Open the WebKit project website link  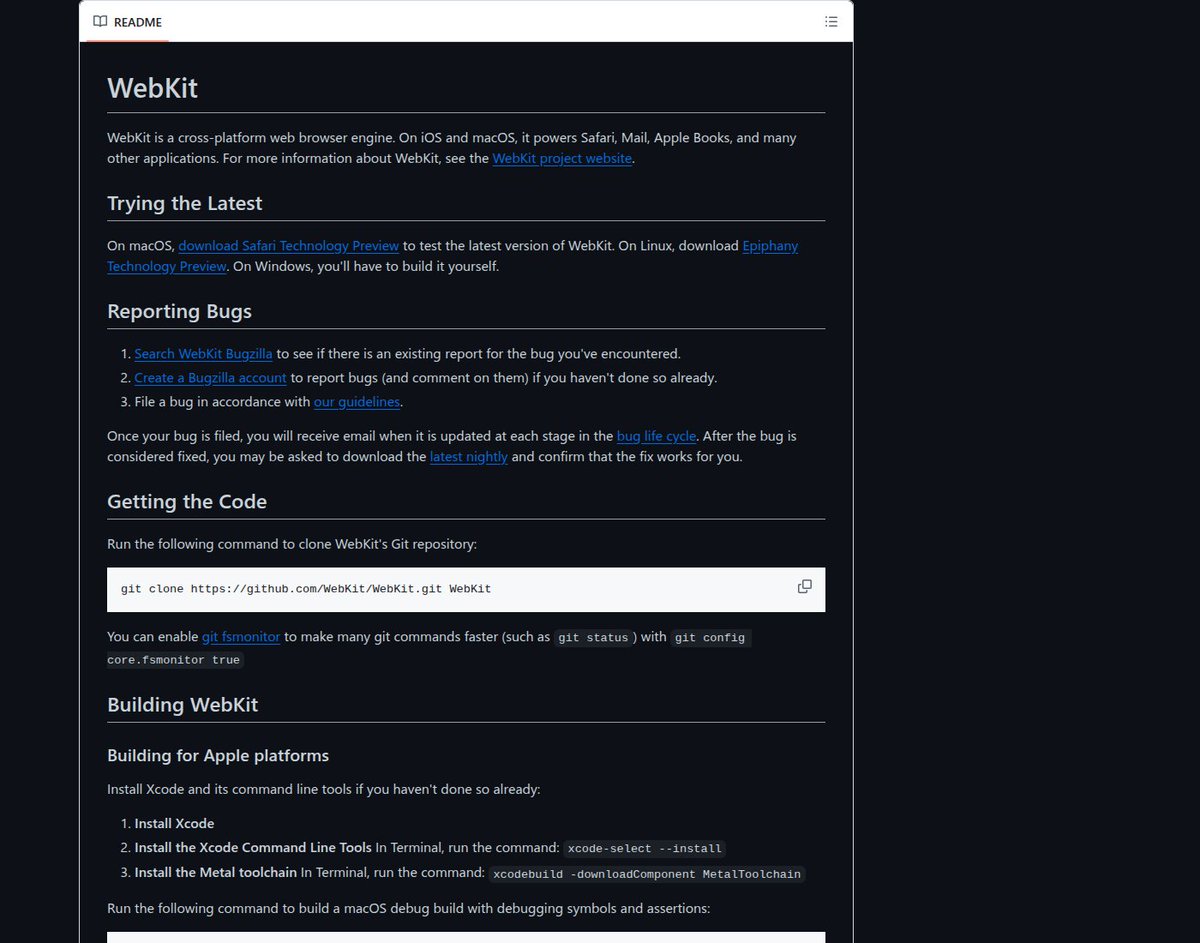point(562,158)
